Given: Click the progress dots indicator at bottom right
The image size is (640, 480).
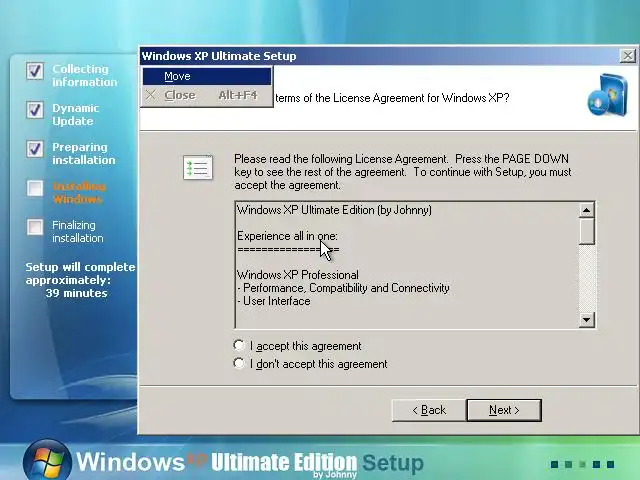Looking at the screenshot, I should click(582, 464).
